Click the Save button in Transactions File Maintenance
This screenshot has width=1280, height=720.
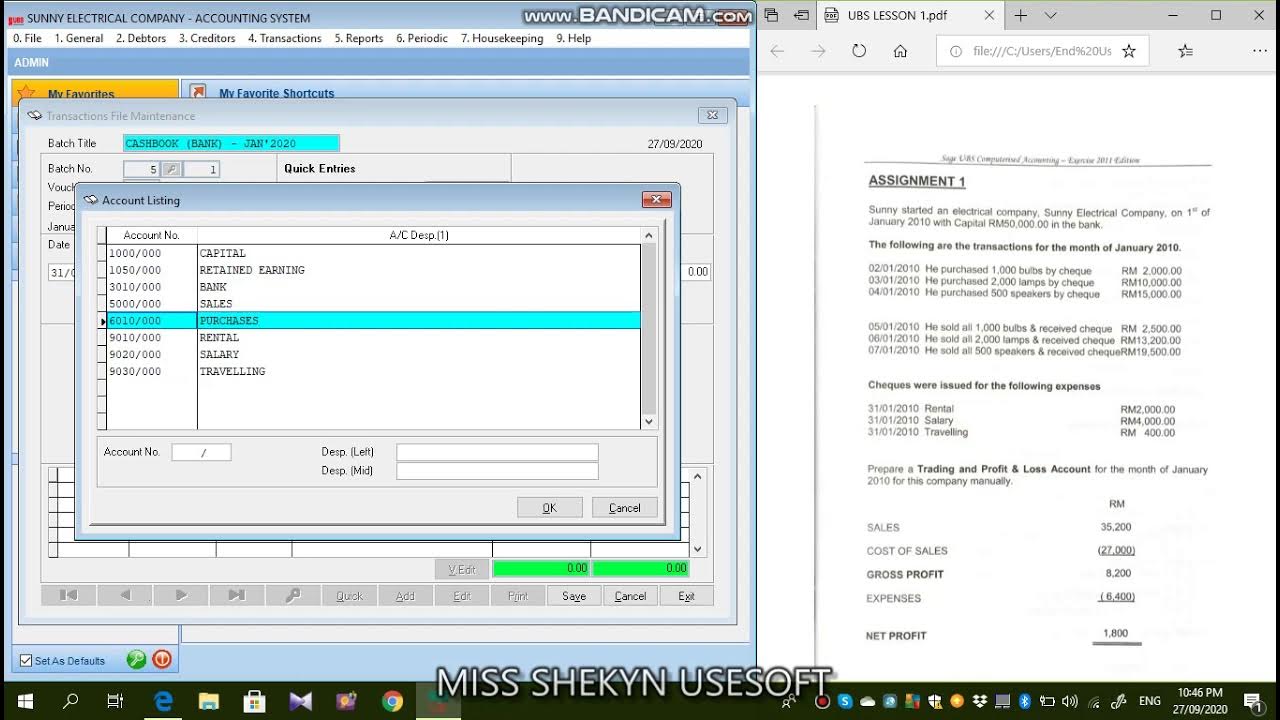point(574,595)
